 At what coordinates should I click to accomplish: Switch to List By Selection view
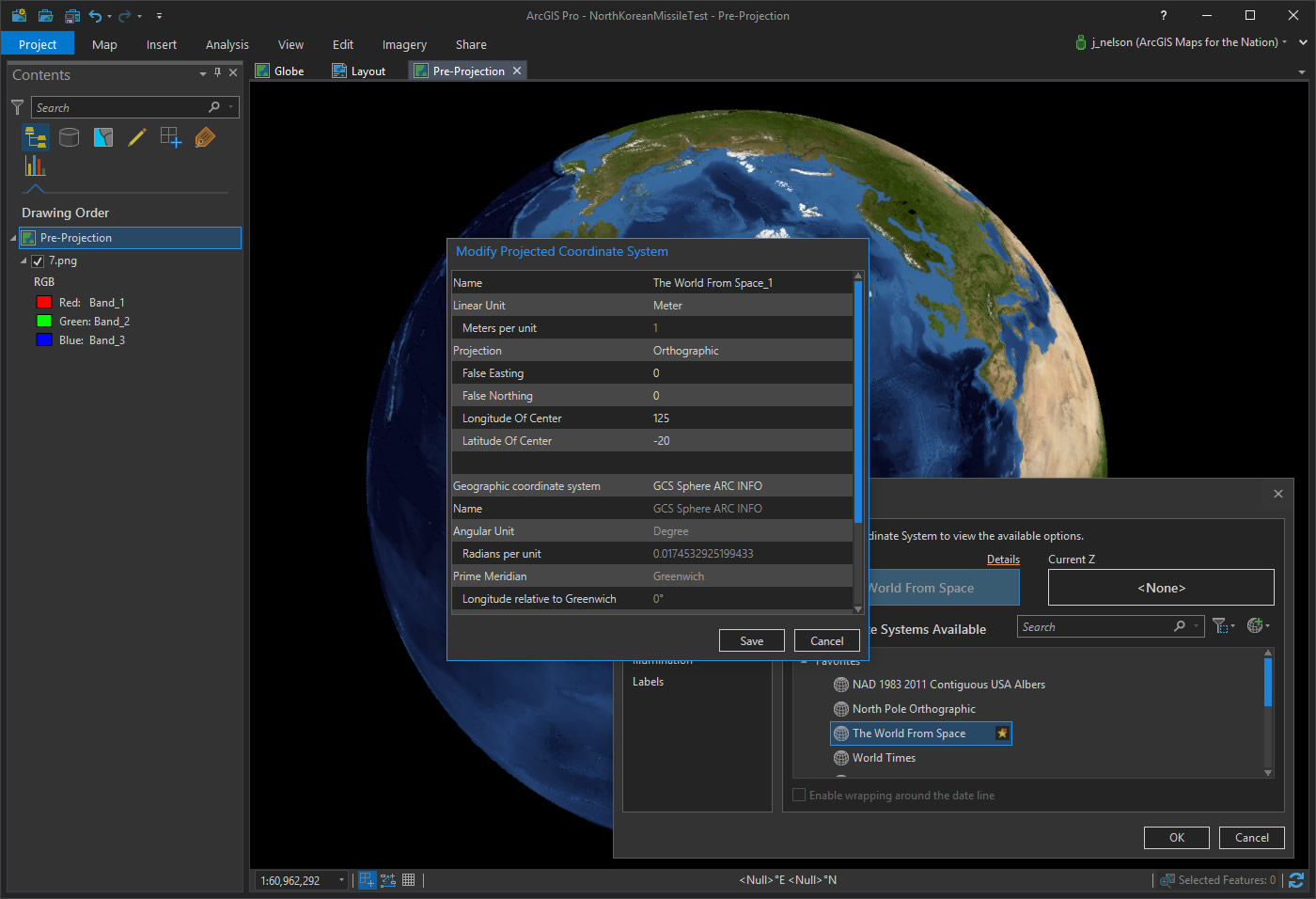pyautogui.click(x=103, y=138)
